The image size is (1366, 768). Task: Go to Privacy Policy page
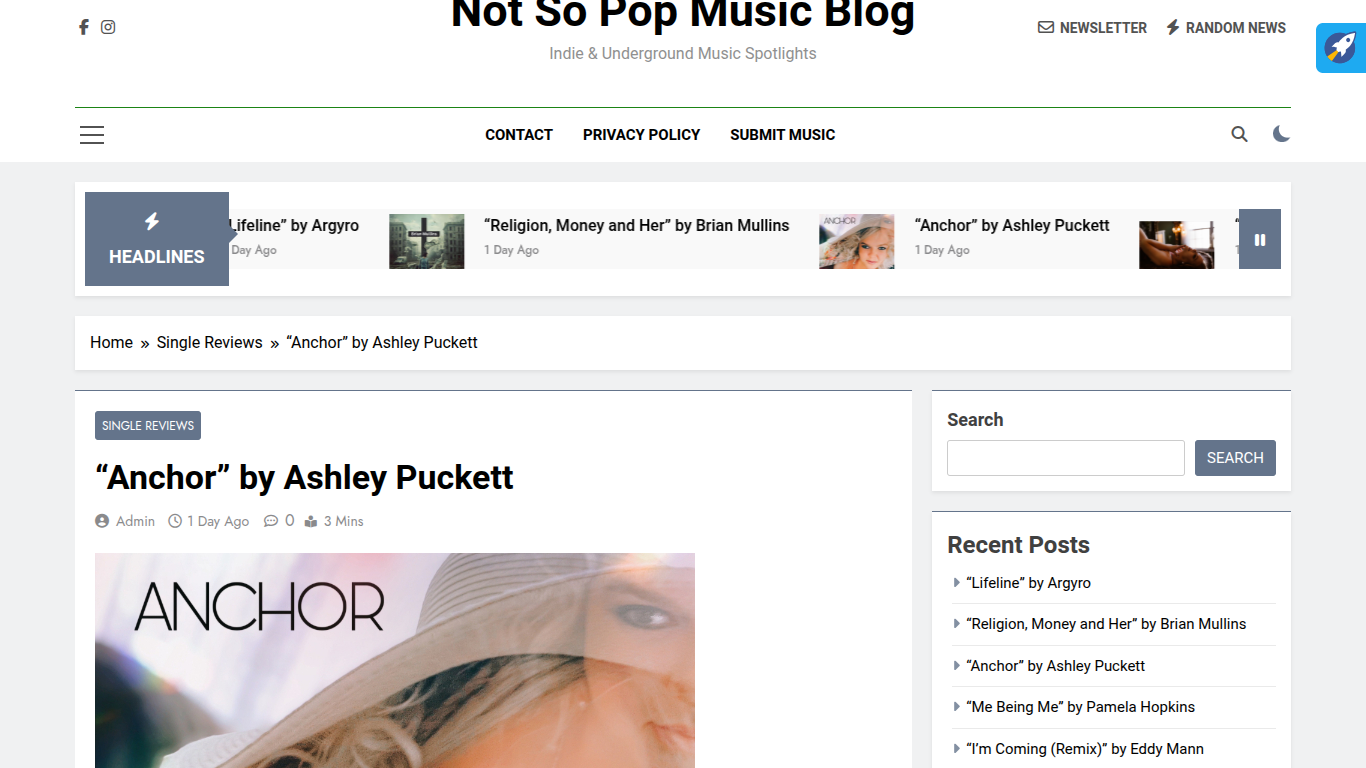click(641, 135)
